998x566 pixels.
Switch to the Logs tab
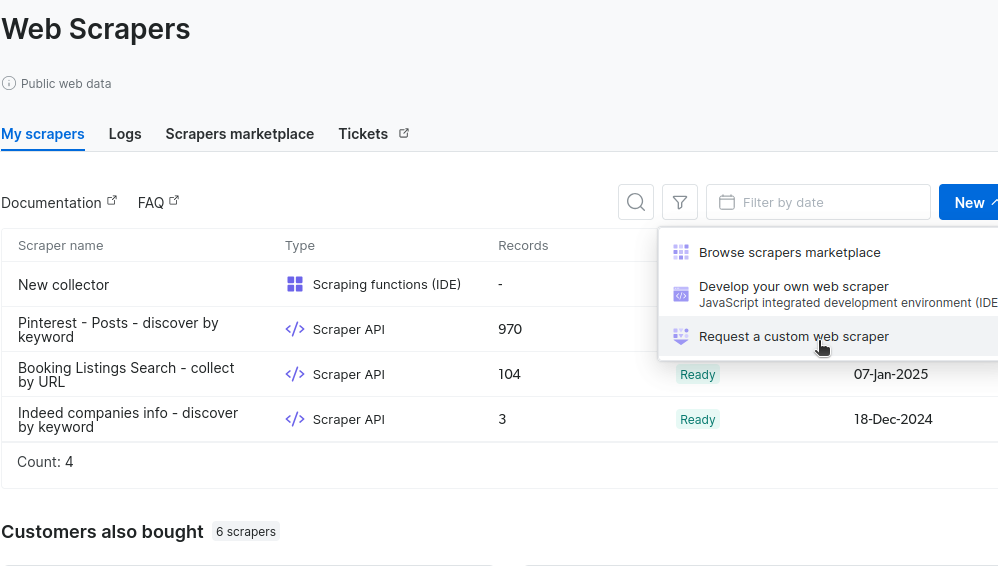[x=125, y=134]
